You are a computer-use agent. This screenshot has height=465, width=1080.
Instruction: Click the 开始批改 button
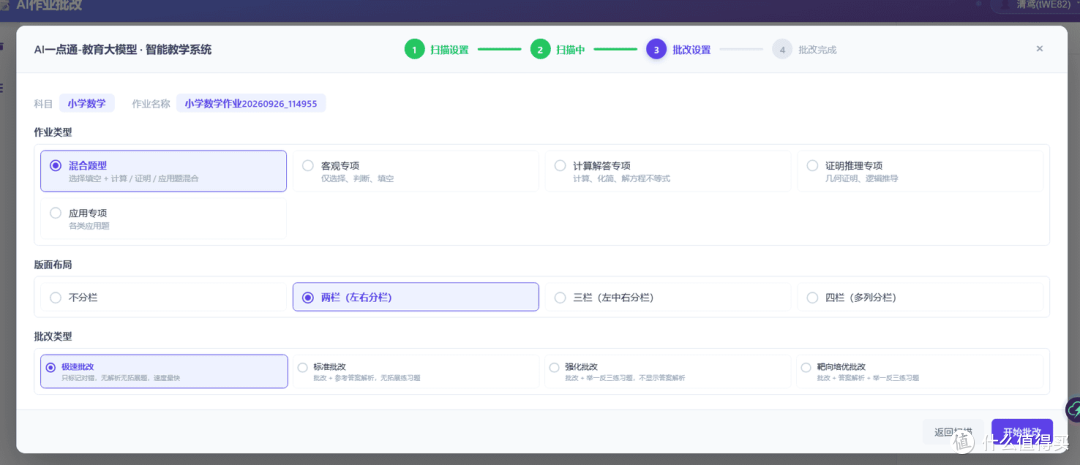(1022, 432)
